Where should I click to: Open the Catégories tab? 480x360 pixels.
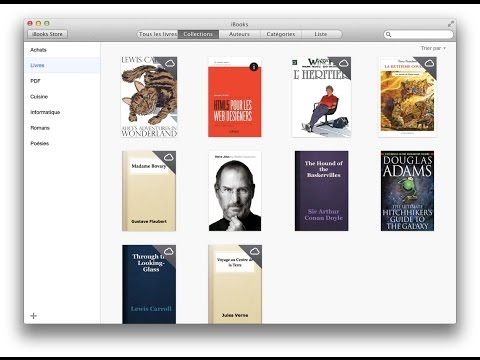[x=281, y=34]
